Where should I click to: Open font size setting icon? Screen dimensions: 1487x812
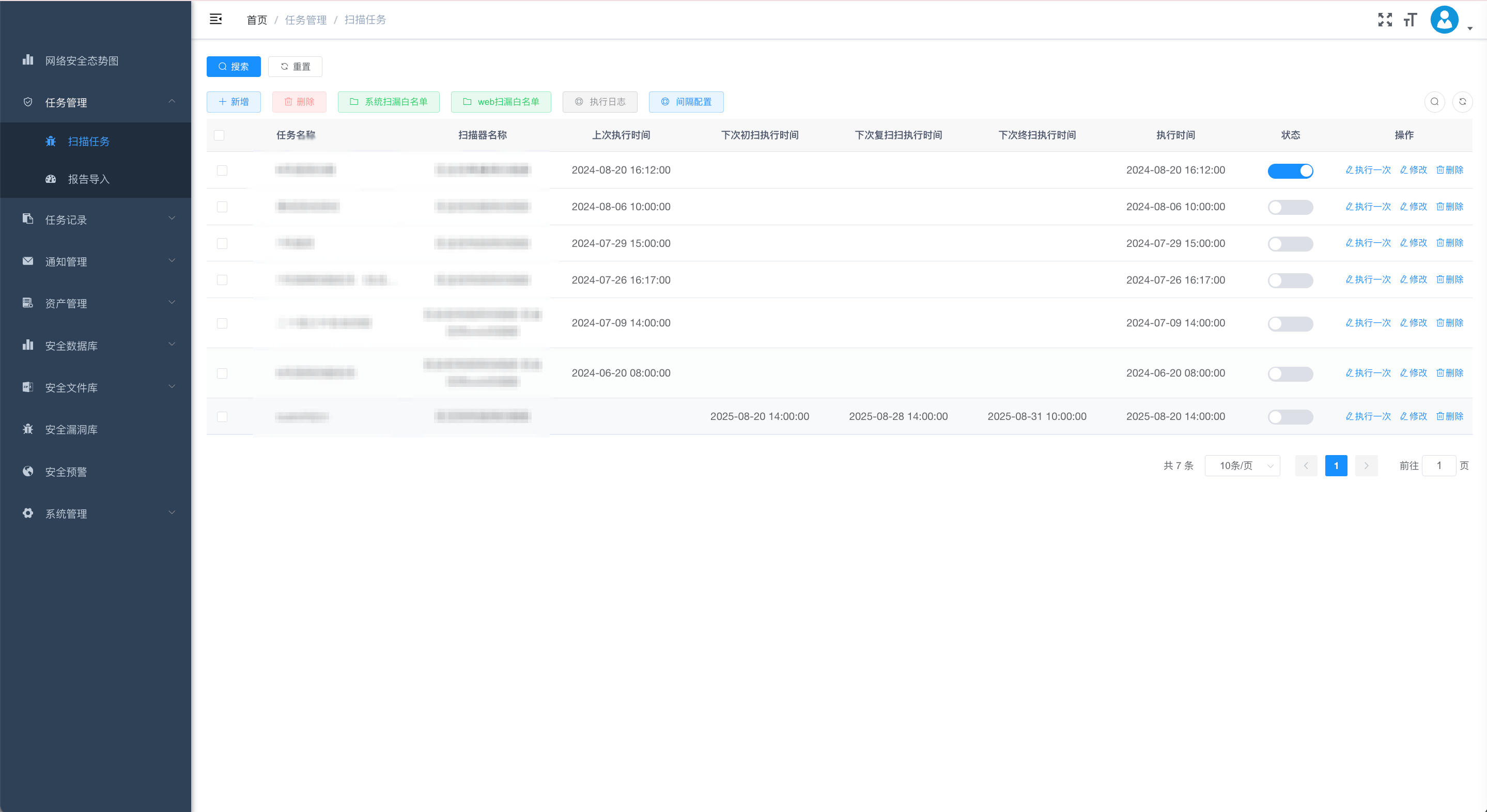click(x=1409, y=20)
